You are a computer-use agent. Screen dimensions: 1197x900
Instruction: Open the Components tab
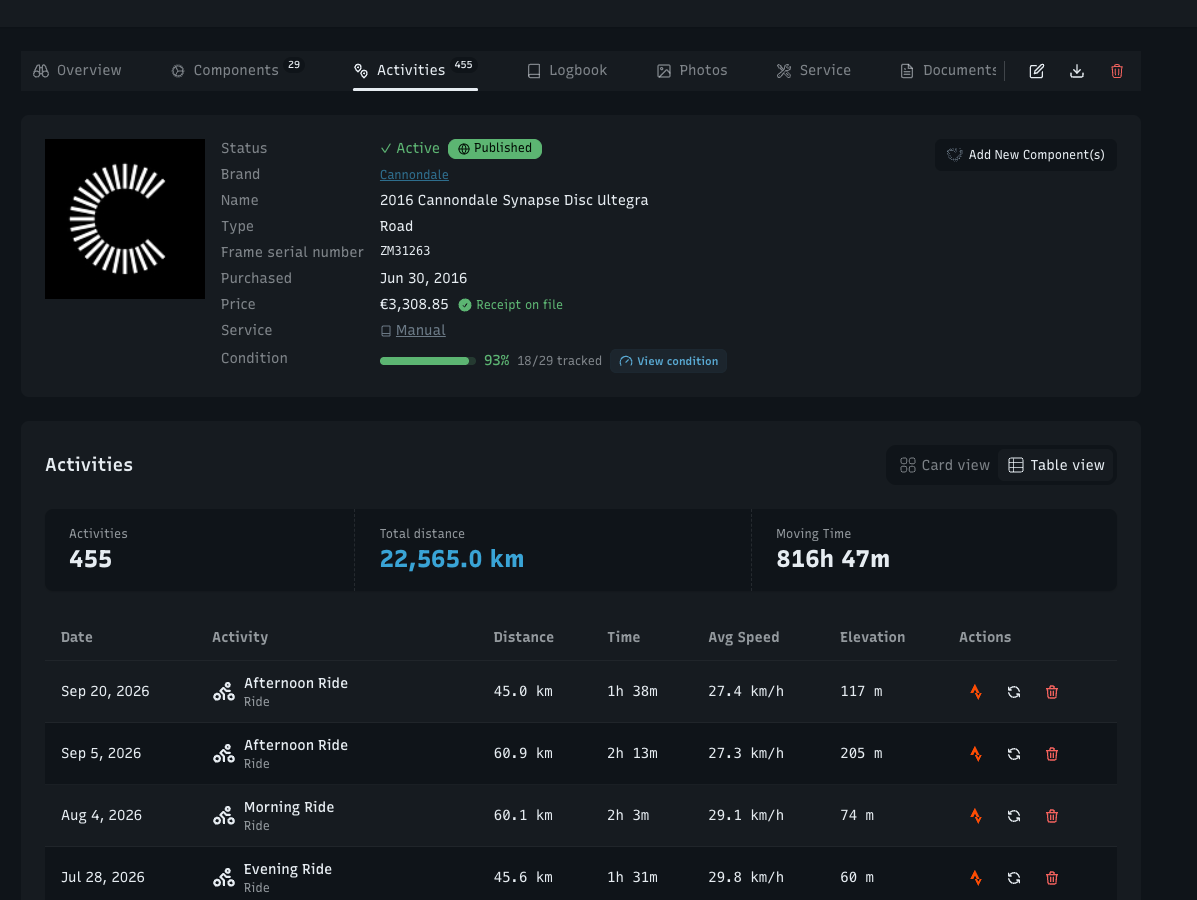click(x=237, y=70)
